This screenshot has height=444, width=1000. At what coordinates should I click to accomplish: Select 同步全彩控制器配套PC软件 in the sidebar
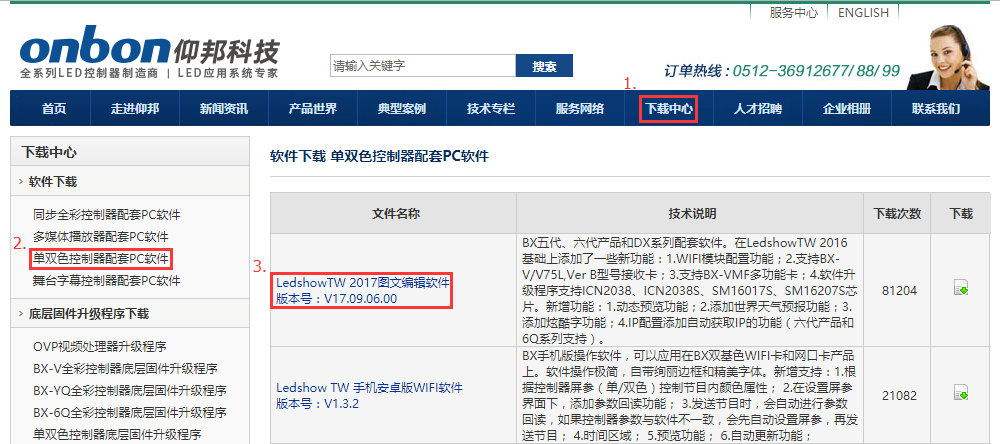point(107,215)
